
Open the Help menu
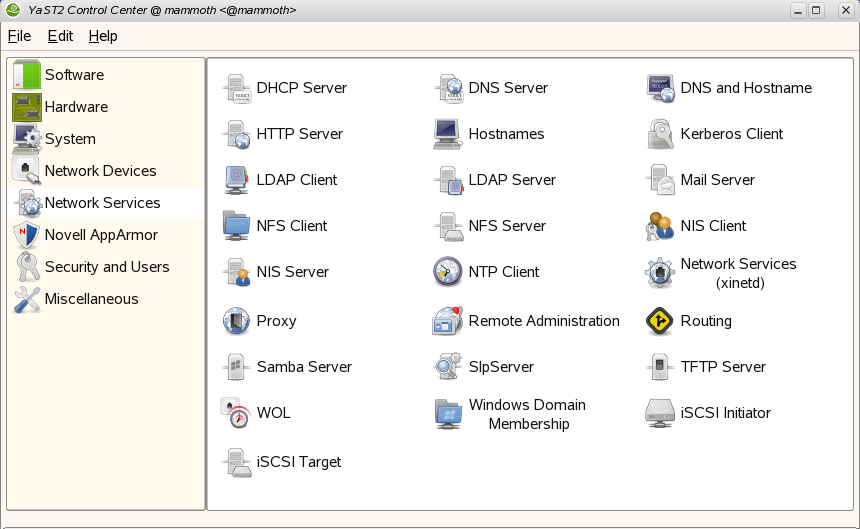[x=103, y=36]
